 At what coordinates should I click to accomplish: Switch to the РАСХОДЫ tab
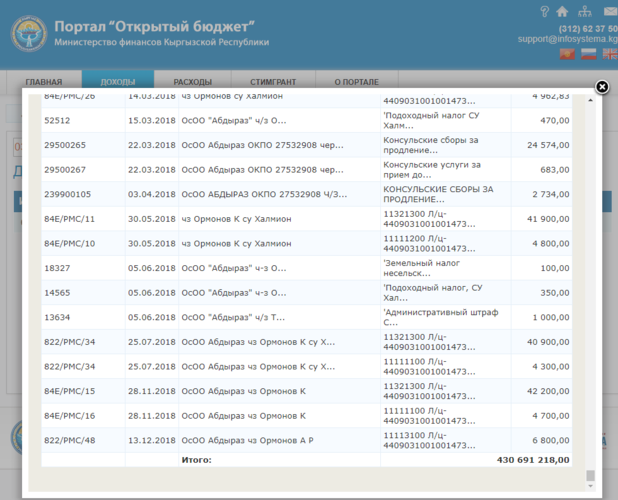(x=192, y=82)
